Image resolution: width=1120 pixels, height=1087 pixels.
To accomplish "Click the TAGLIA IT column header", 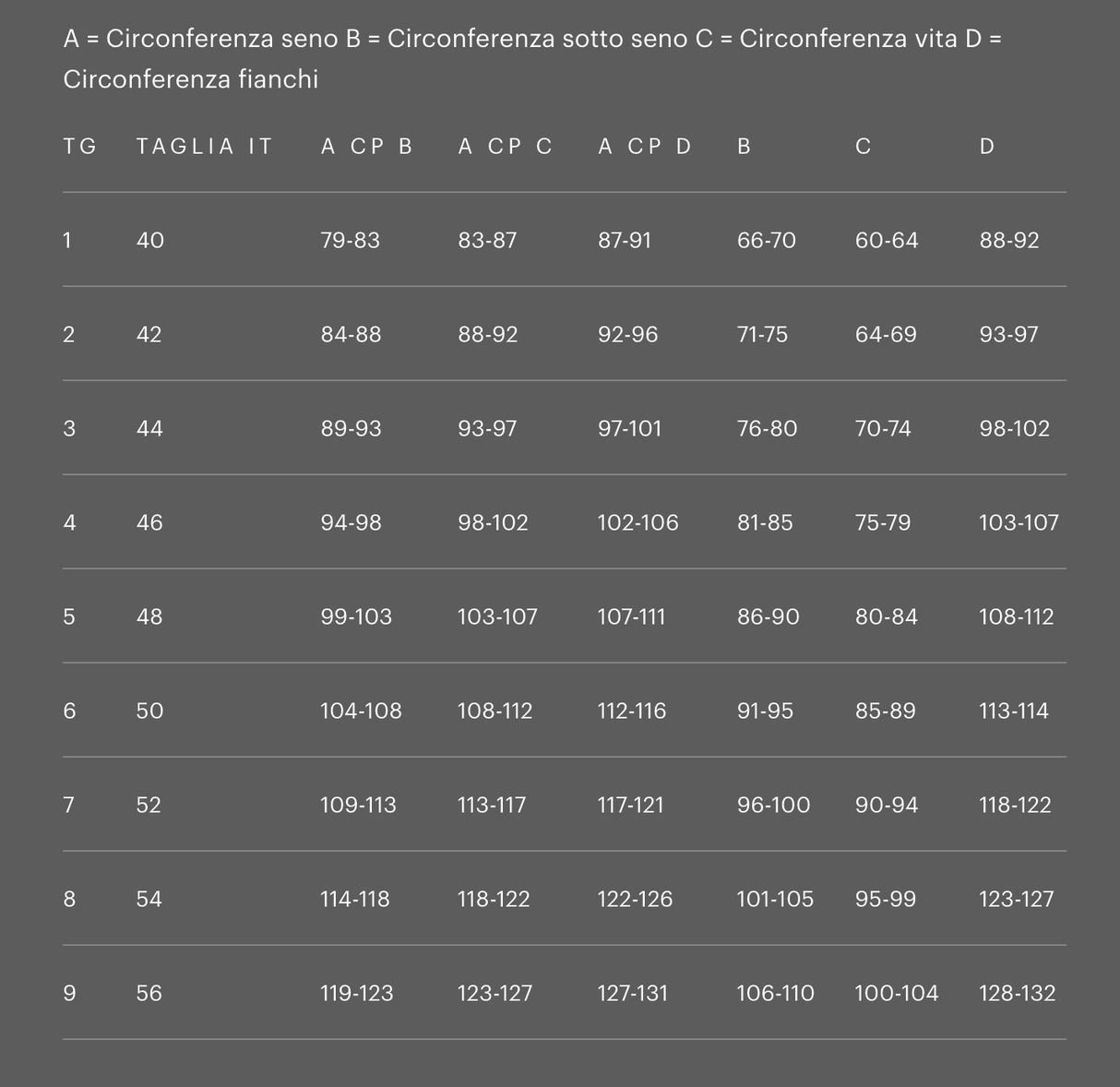I will pyautogui.click(x=204, y=147).
